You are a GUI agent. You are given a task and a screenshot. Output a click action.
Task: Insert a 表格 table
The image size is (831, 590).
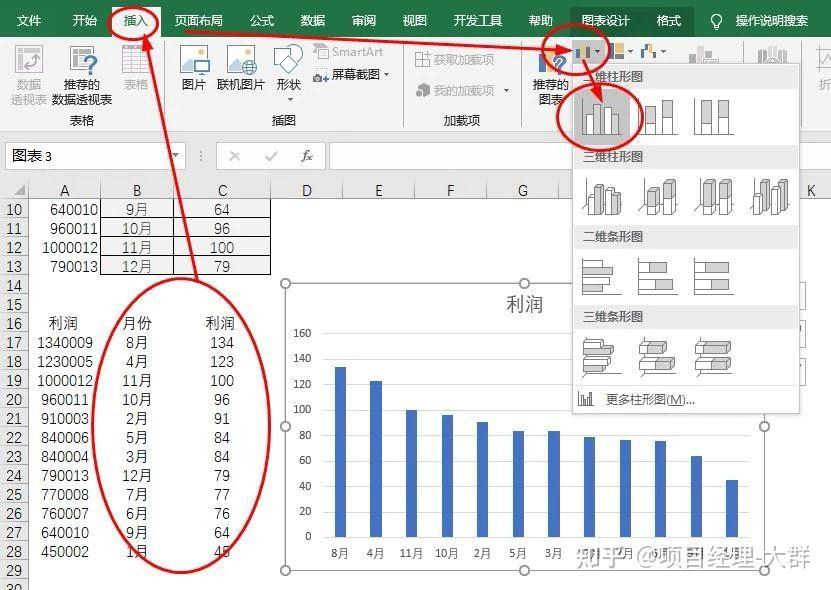pyautogui.click(x=136, y=68)
